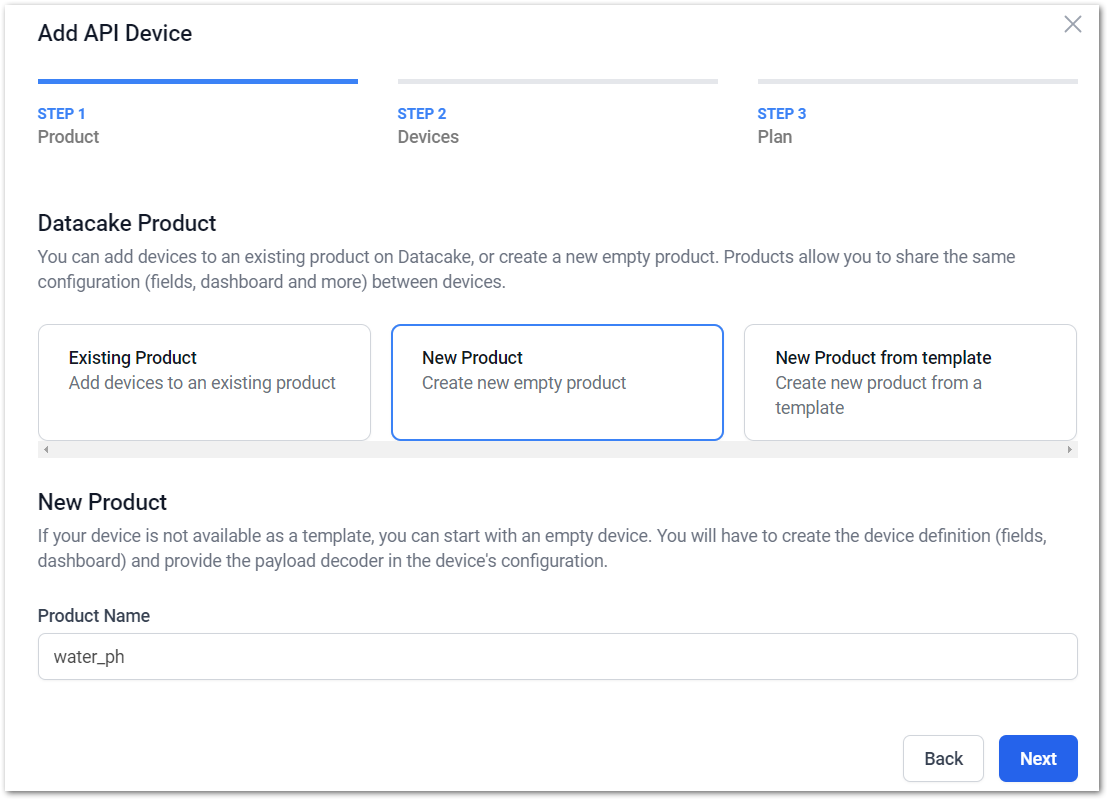Focus the Product Name input field
1108x800 pixels.
pyautogui.click(x=558, y=657)
